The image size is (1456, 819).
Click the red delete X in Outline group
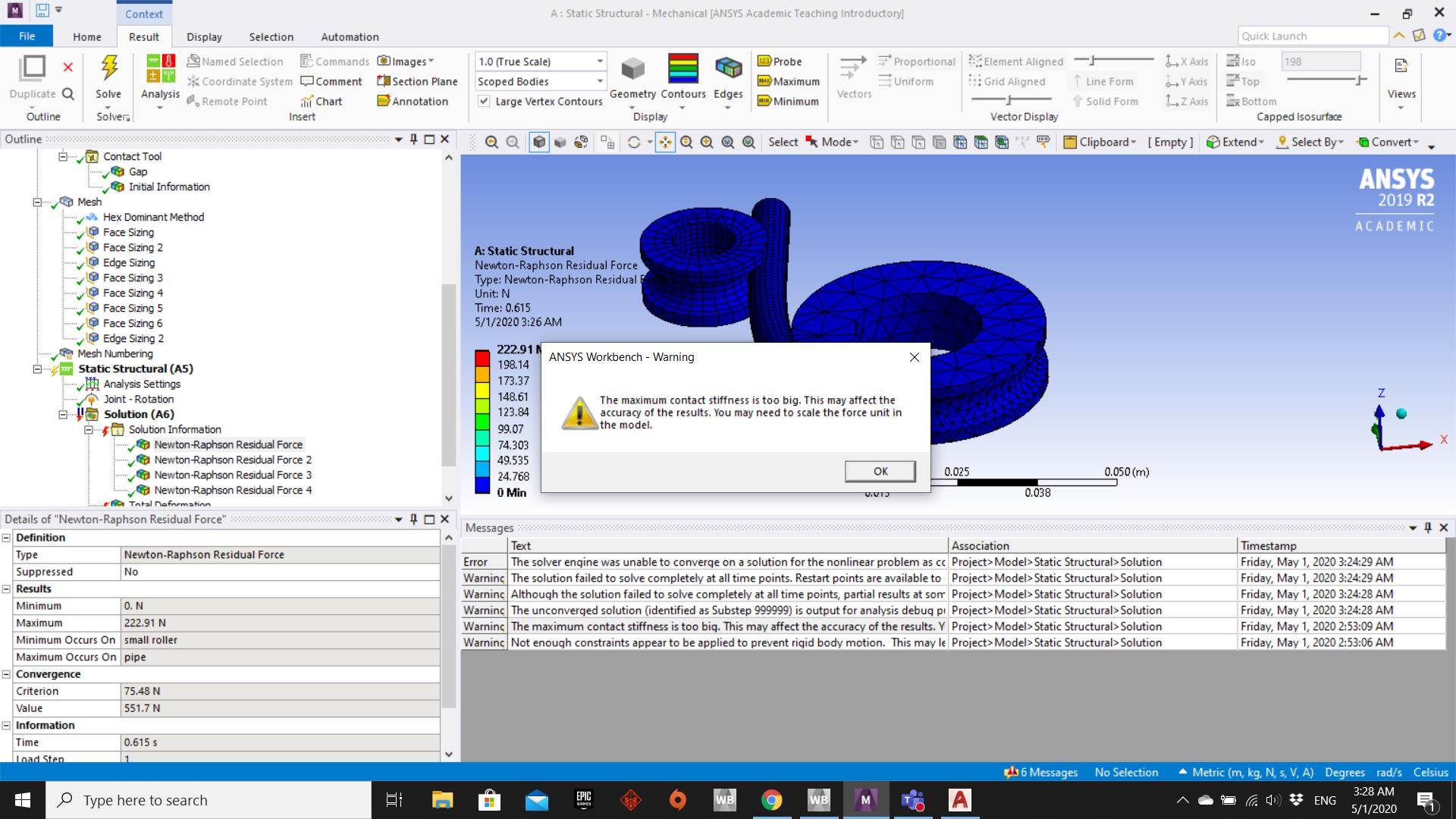pos(67,67)
